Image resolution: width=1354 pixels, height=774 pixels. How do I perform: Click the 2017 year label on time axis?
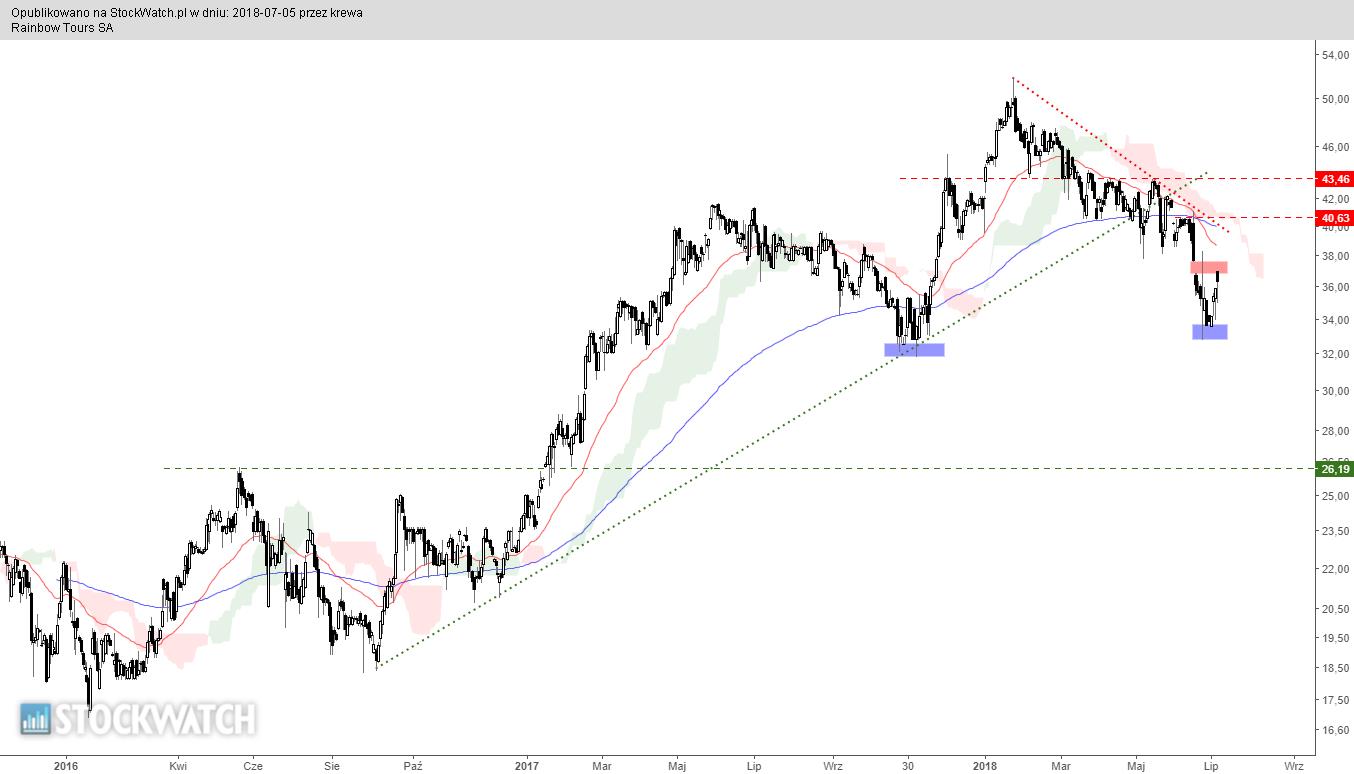coord(527,767)
